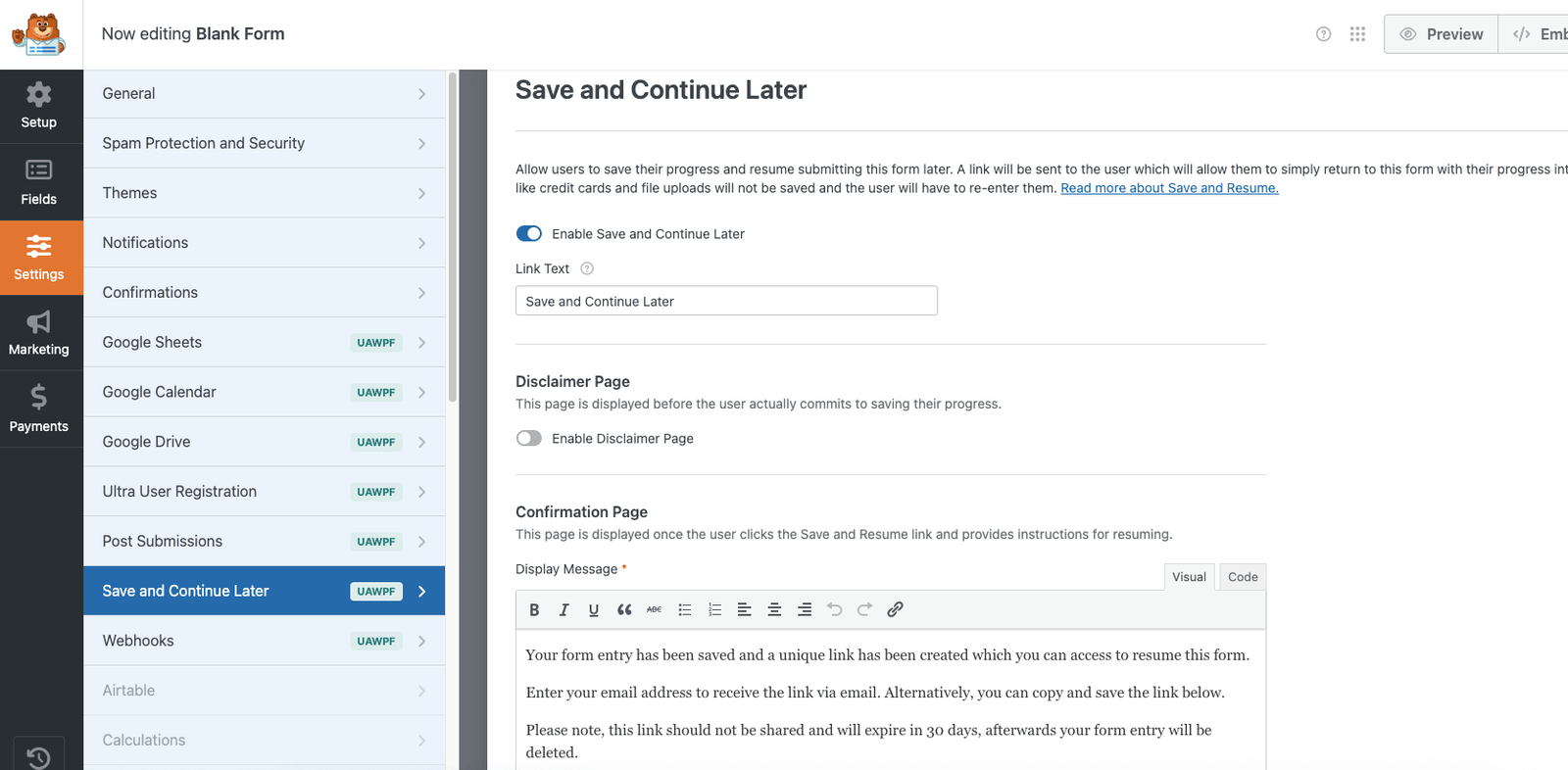Screen dimensions: 1568x770
Task: Switch to the Code editor tab
Action: [1243, 577]
